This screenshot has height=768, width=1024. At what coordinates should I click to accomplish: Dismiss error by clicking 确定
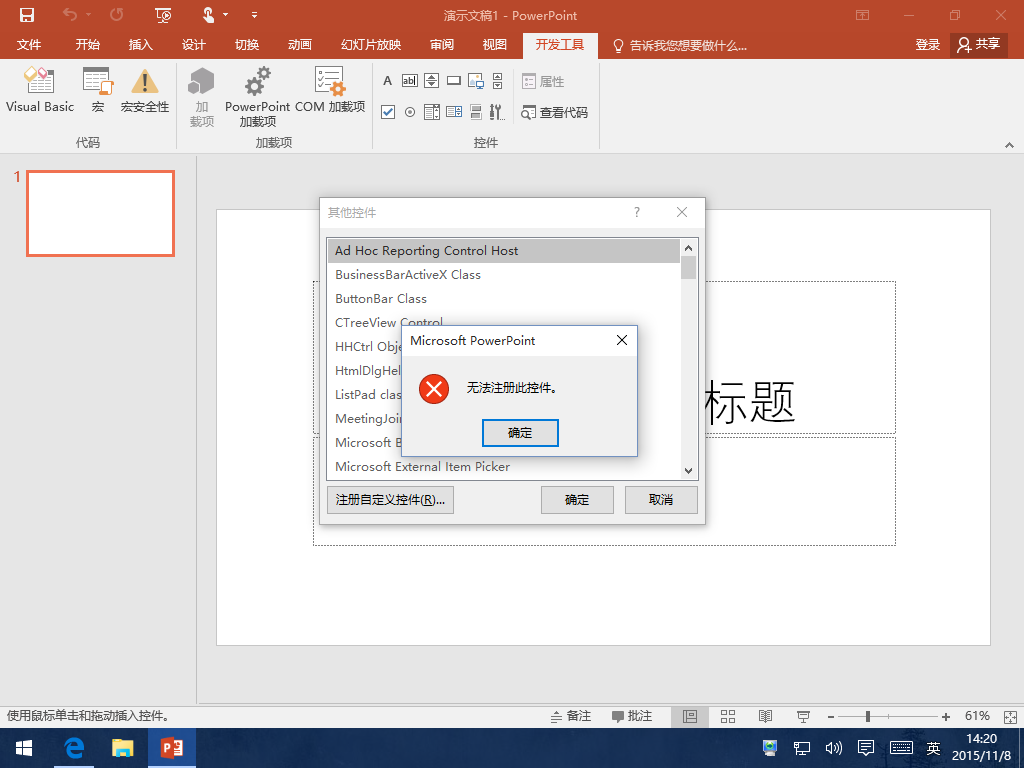coord(520,432)
